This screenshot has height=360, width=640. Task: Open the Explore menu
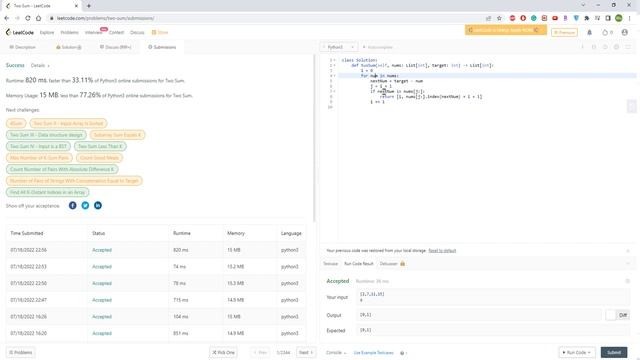pos(47,32)
